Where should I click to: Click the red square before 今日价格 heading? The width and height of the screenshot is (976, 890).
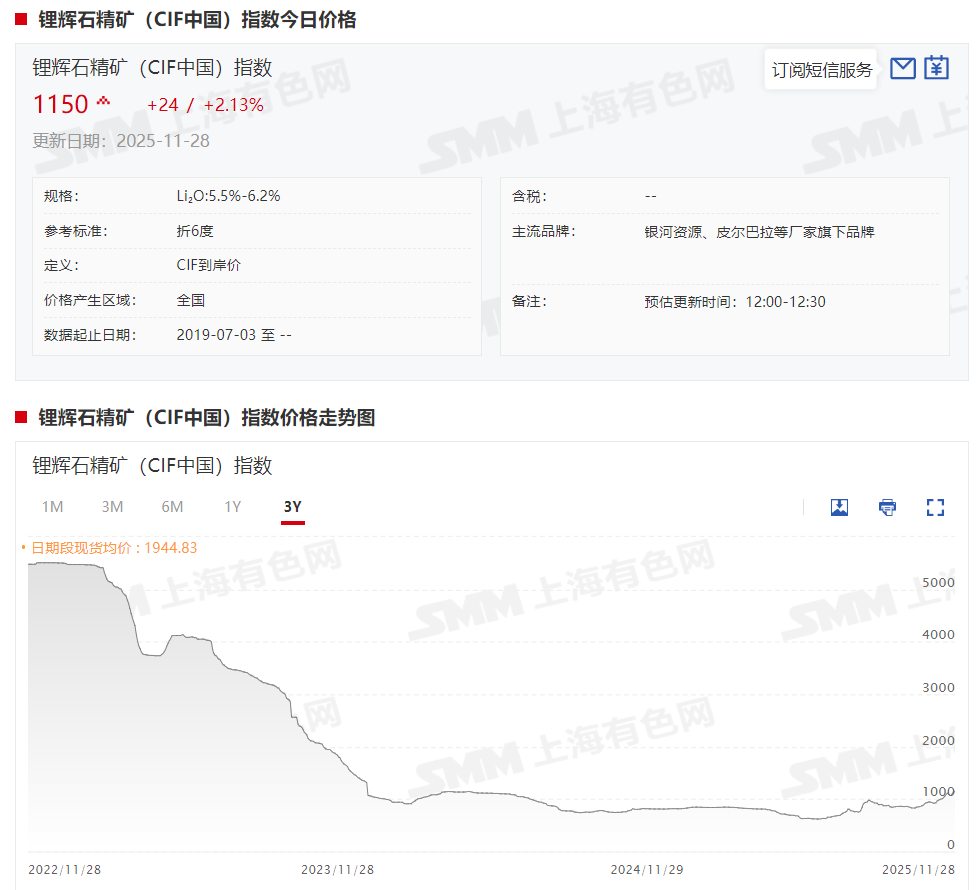(x=21, y=19)
